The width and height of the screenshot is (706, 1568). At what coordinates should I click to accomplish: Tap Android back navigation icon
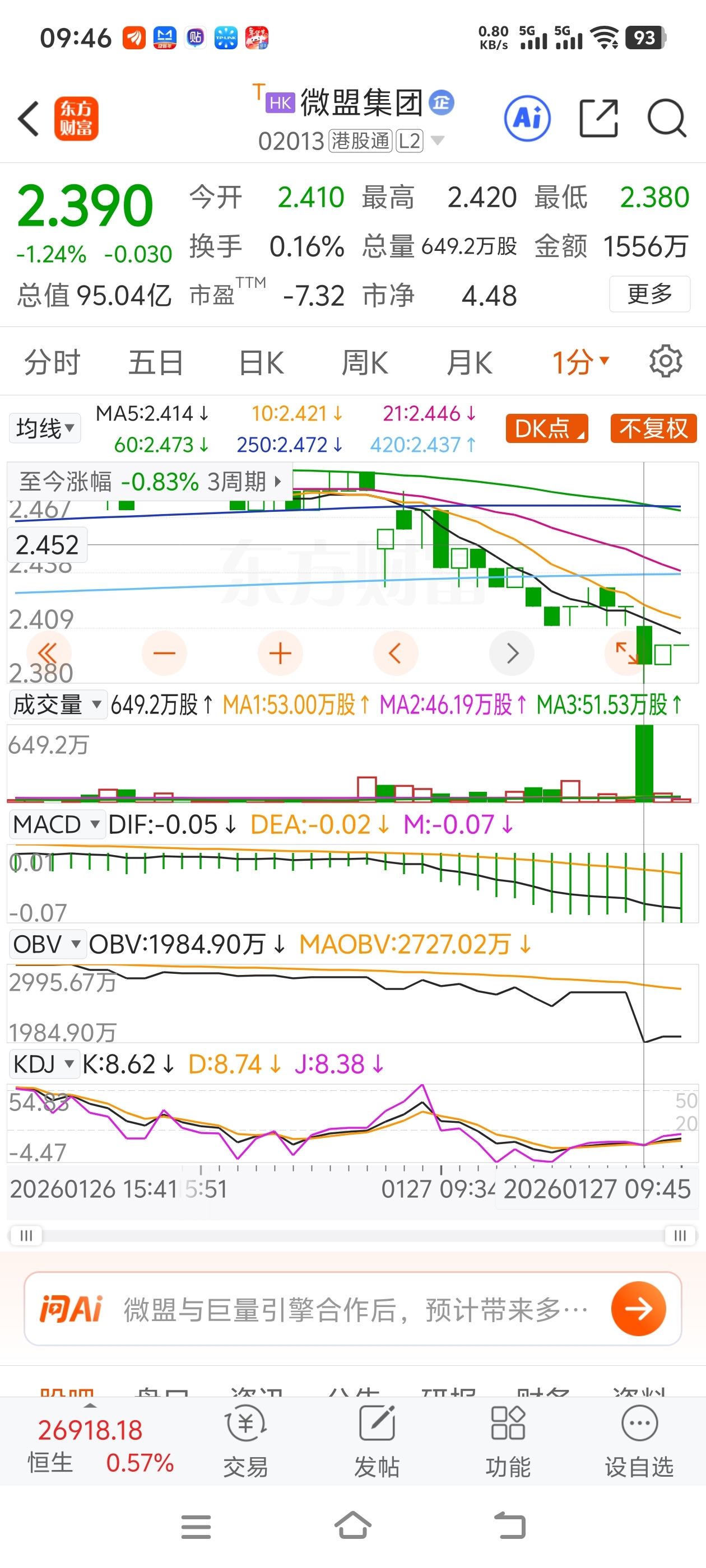(x=510, y=1525)
